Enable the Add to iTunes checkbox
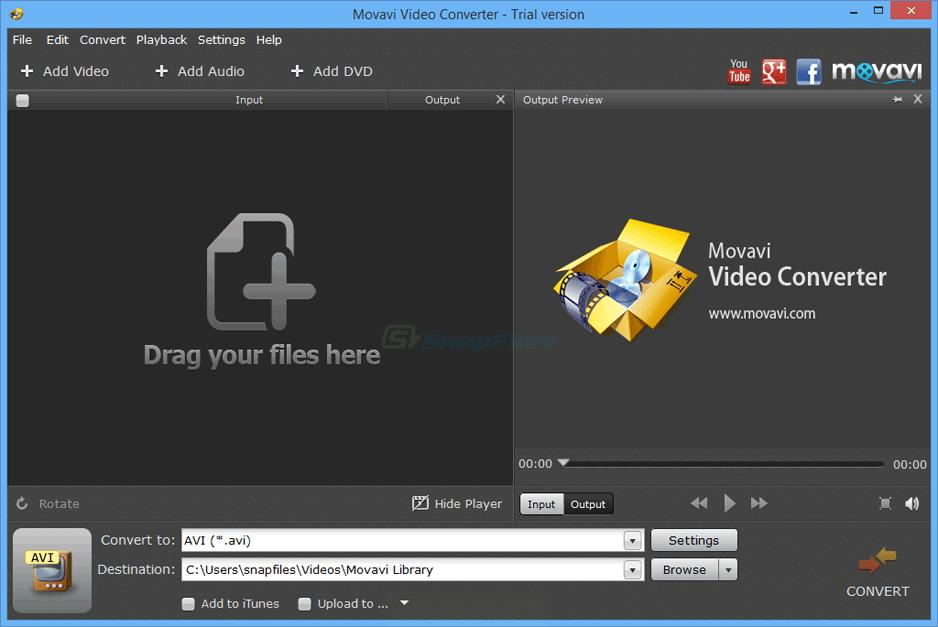938x627 pixels. (188, 604)
